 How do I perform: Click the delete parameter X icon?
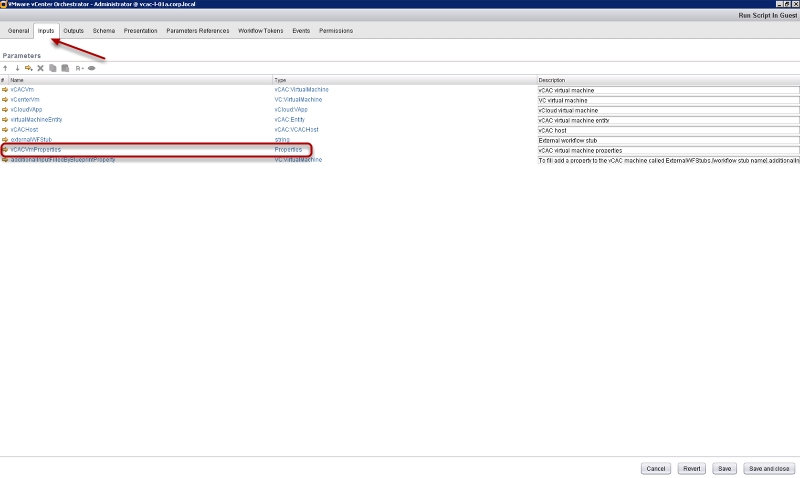point(41,68)
